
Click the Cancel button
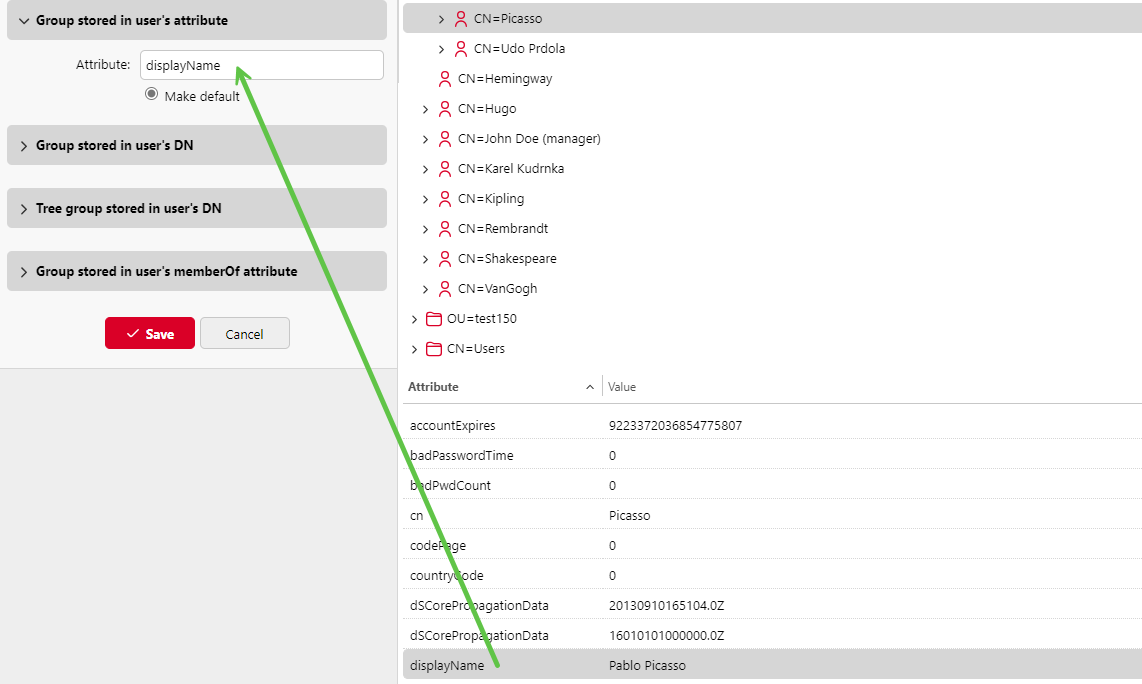point(244,334)
